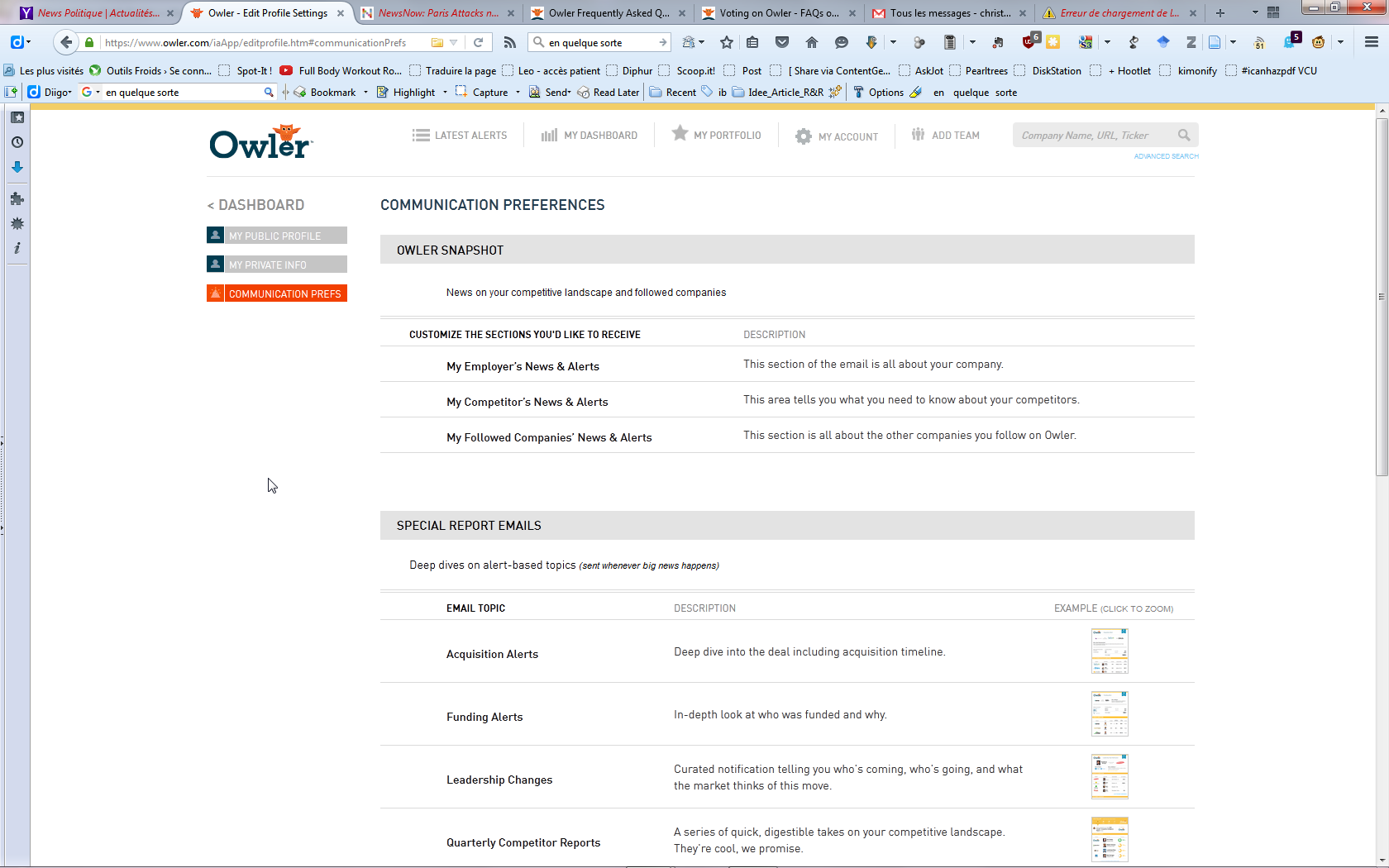Image resolution: width=1389 pixels, height=868 pixels.
Task: Zoom the Quarterly Competitor Reports example thumbnail
Action: point(1110,840)
